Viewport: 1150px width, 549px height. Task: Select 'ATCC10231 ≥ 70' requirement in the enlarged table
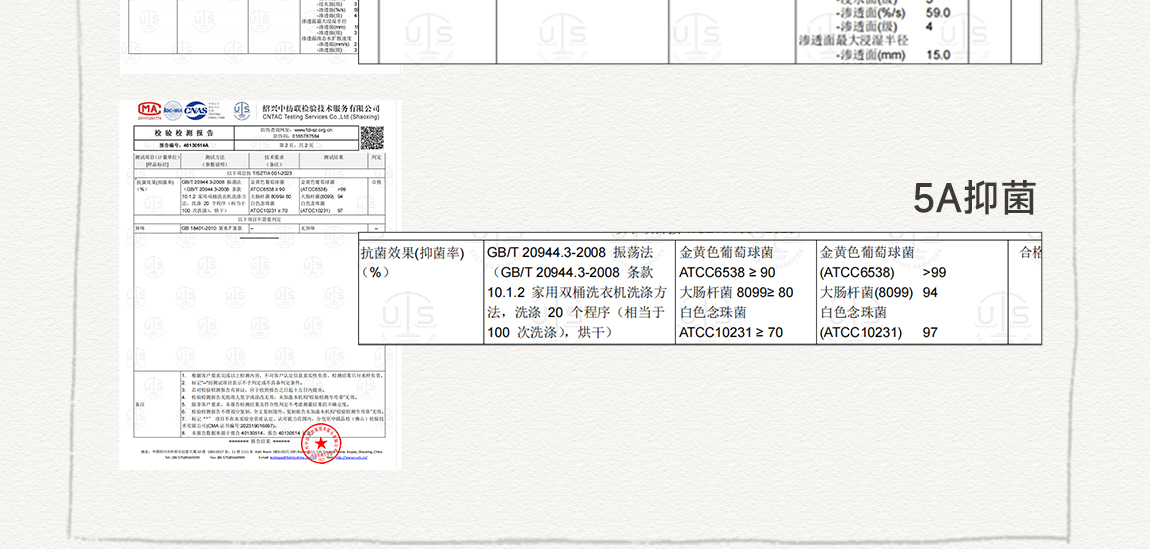click(731, 332)
